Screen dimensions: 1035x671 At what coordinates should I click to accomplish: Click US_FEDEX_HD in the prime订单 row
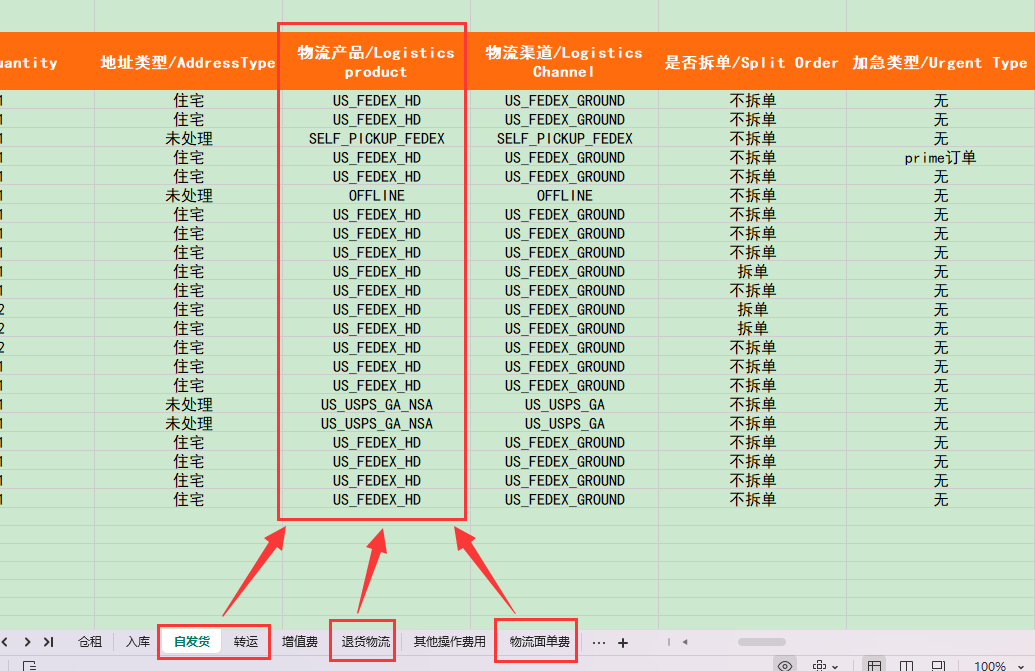(376, 158)
